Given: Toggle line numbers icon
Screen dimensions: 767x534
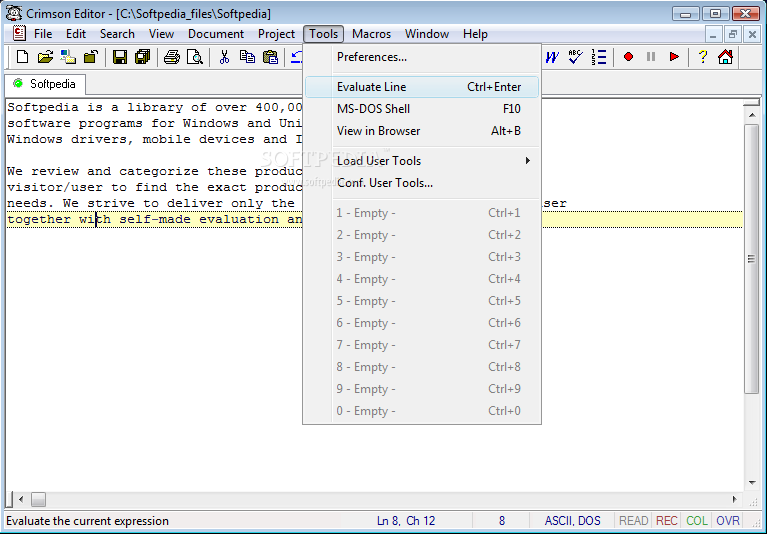Looking at the screenshot, I should tap(598, 57).
